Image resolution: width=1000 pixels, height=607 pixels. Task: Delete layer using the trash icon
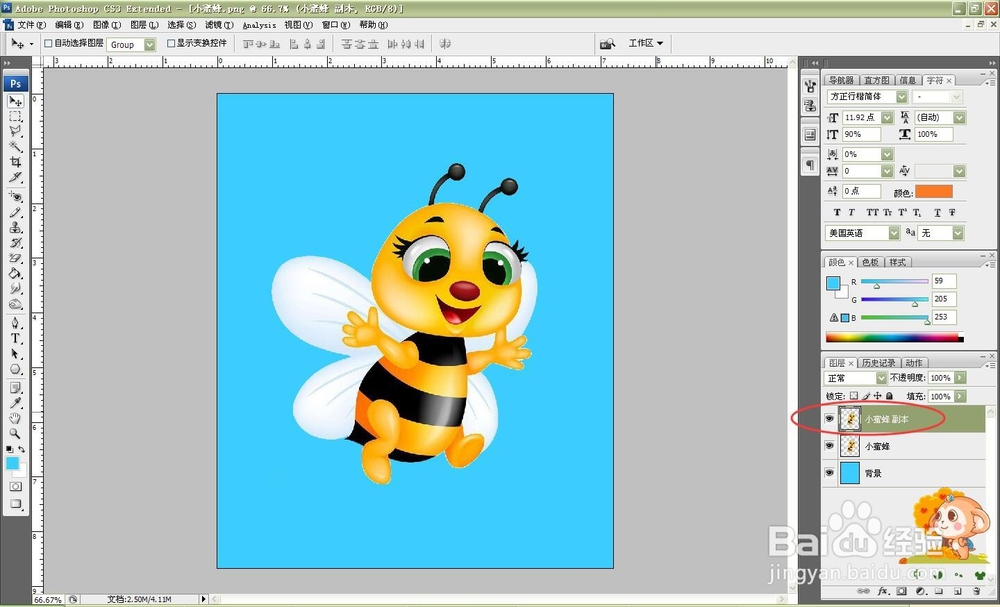(x=976, y=592)
